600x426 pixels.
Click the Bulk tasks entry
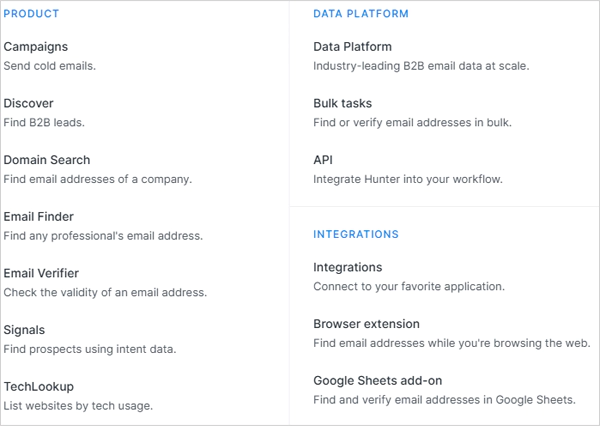tap(342, 103)
